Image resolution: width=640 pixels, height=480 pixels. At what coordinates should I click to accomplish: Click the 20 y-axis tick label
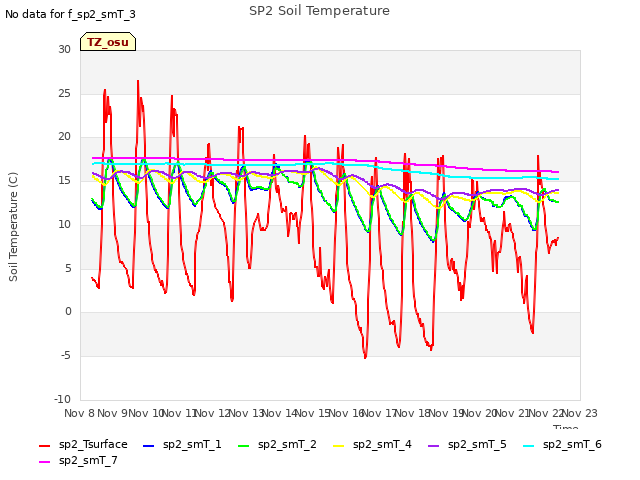pos(64,137)
